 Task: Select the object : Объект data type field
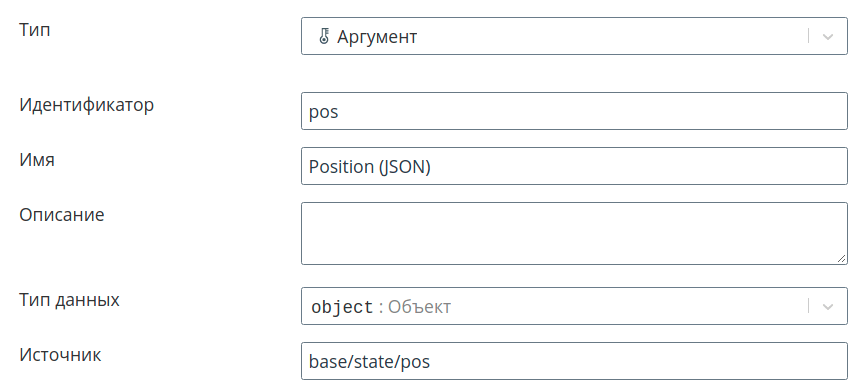tap(574, 306)
